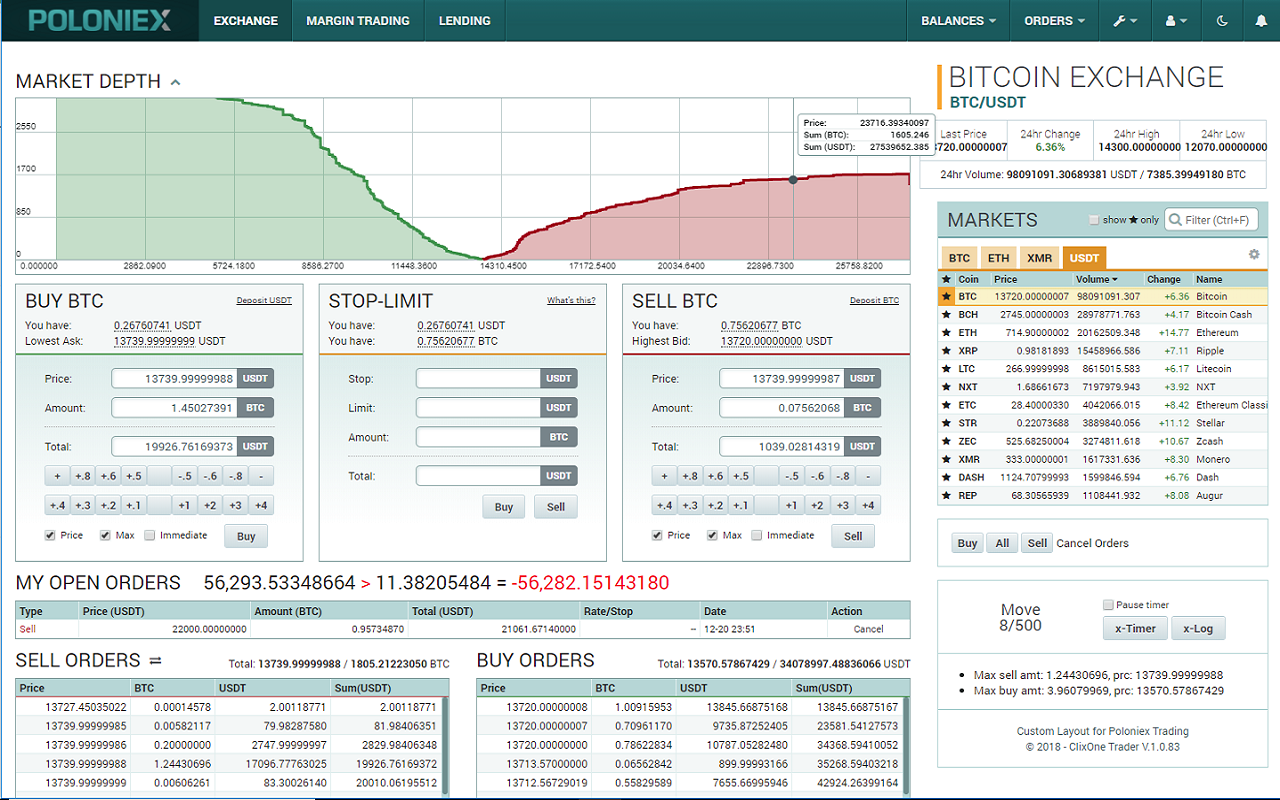1280x800 pixels.
Task: Toggle star for STR market row
Action: [x=946, y=423]
